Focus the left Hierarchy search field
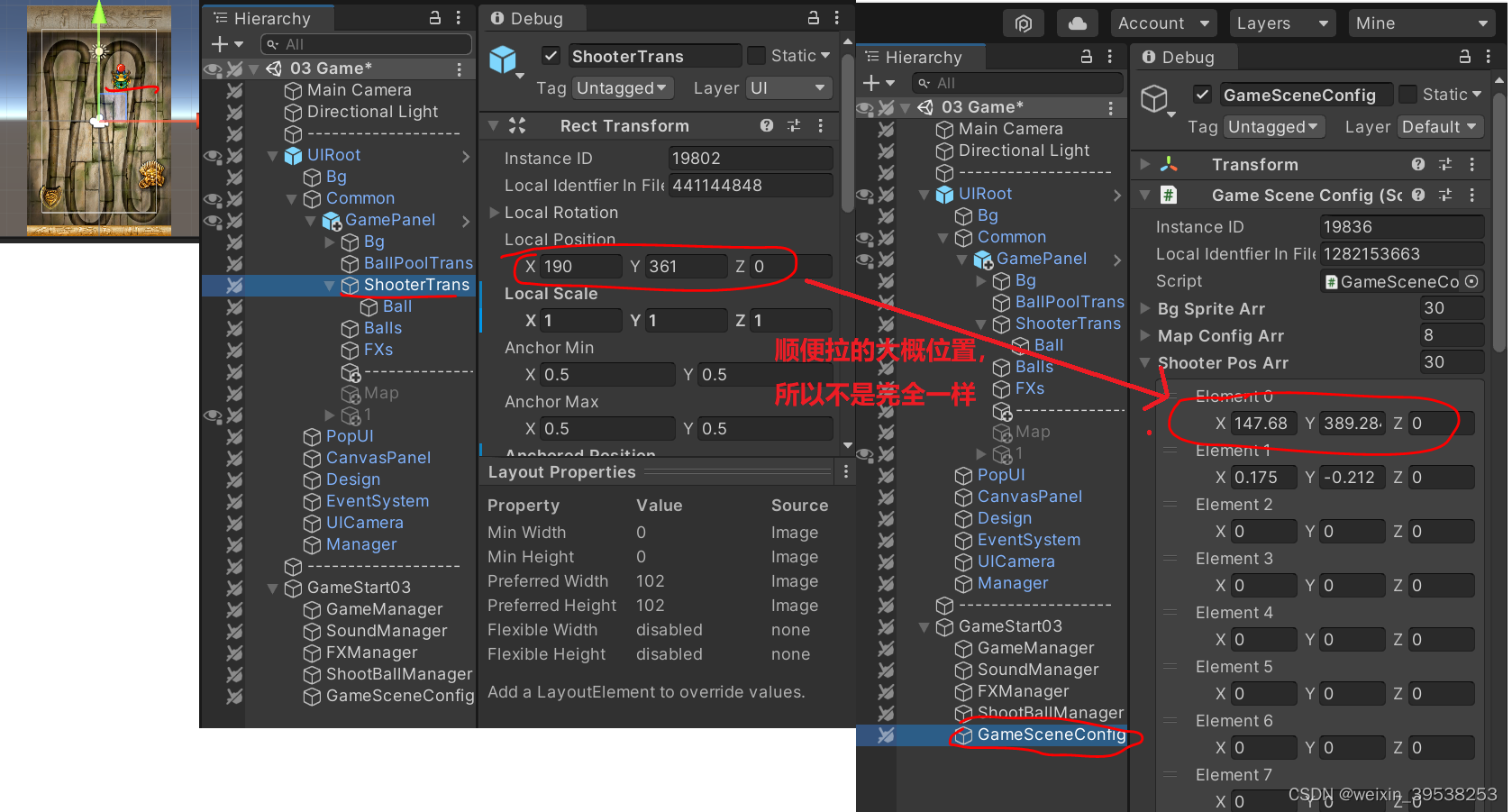The image size is (1512, 812). coord(366,44)
